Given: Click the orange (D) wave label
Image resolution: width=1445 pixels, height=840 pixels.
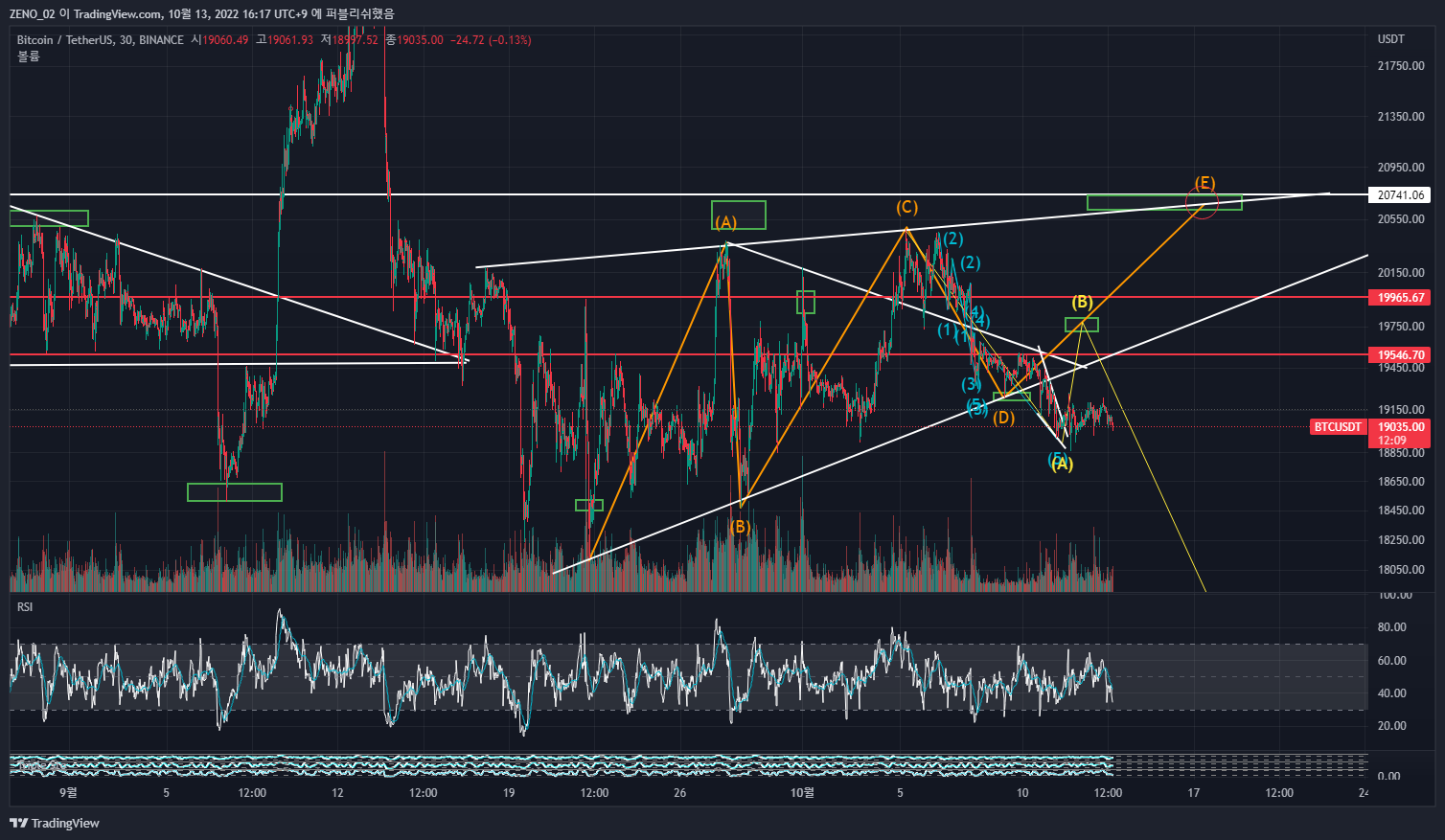Looking at the screenshot, I should (x=1003, y=418).
